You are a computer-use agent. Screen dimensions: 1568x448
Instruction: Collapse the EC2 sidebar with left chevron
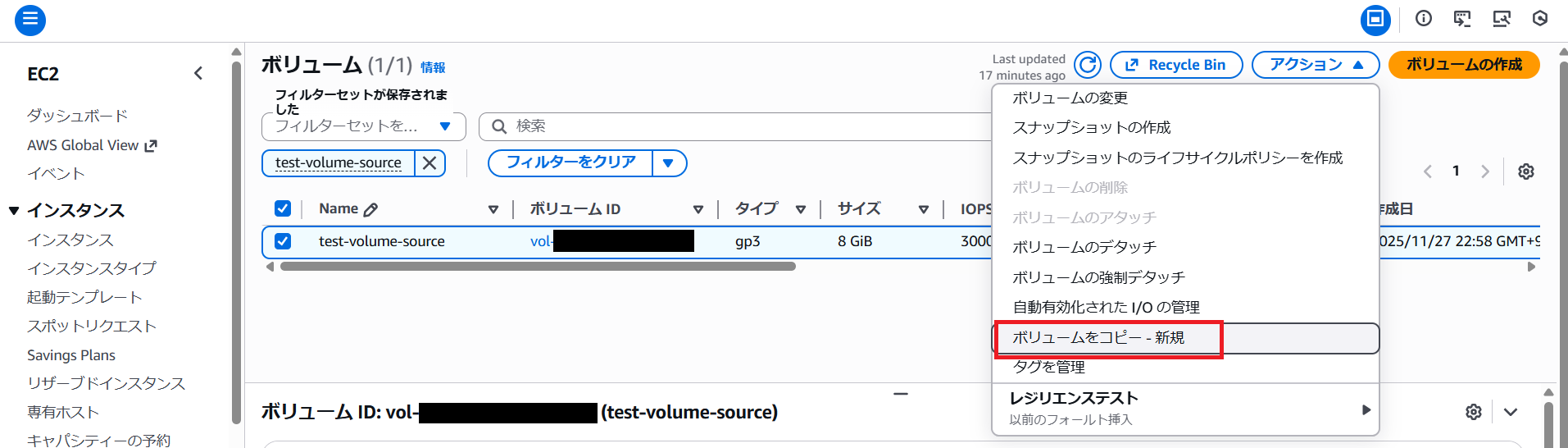[198, 74]
